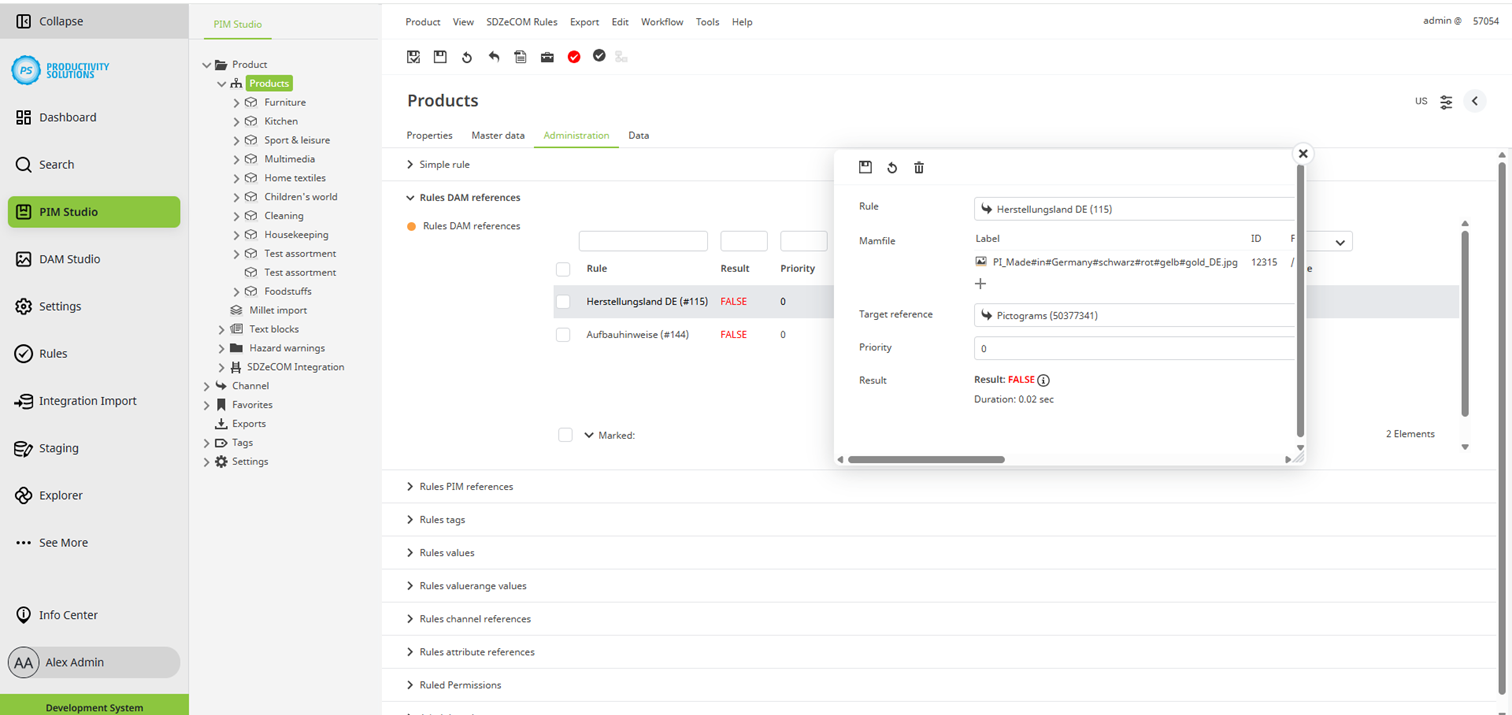Open the SDZeCOM Rules menu
Screen dimensions: 1512x715
pos(521,22)
